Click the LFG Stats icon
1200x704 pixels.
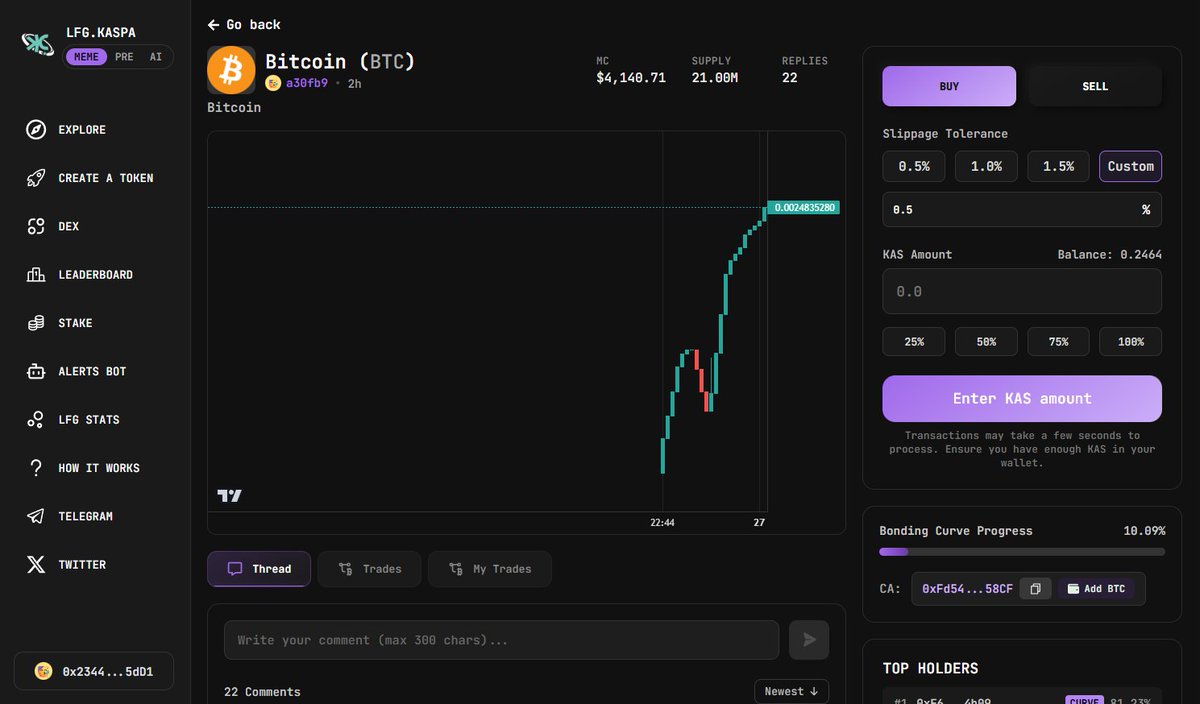[36, 419]
